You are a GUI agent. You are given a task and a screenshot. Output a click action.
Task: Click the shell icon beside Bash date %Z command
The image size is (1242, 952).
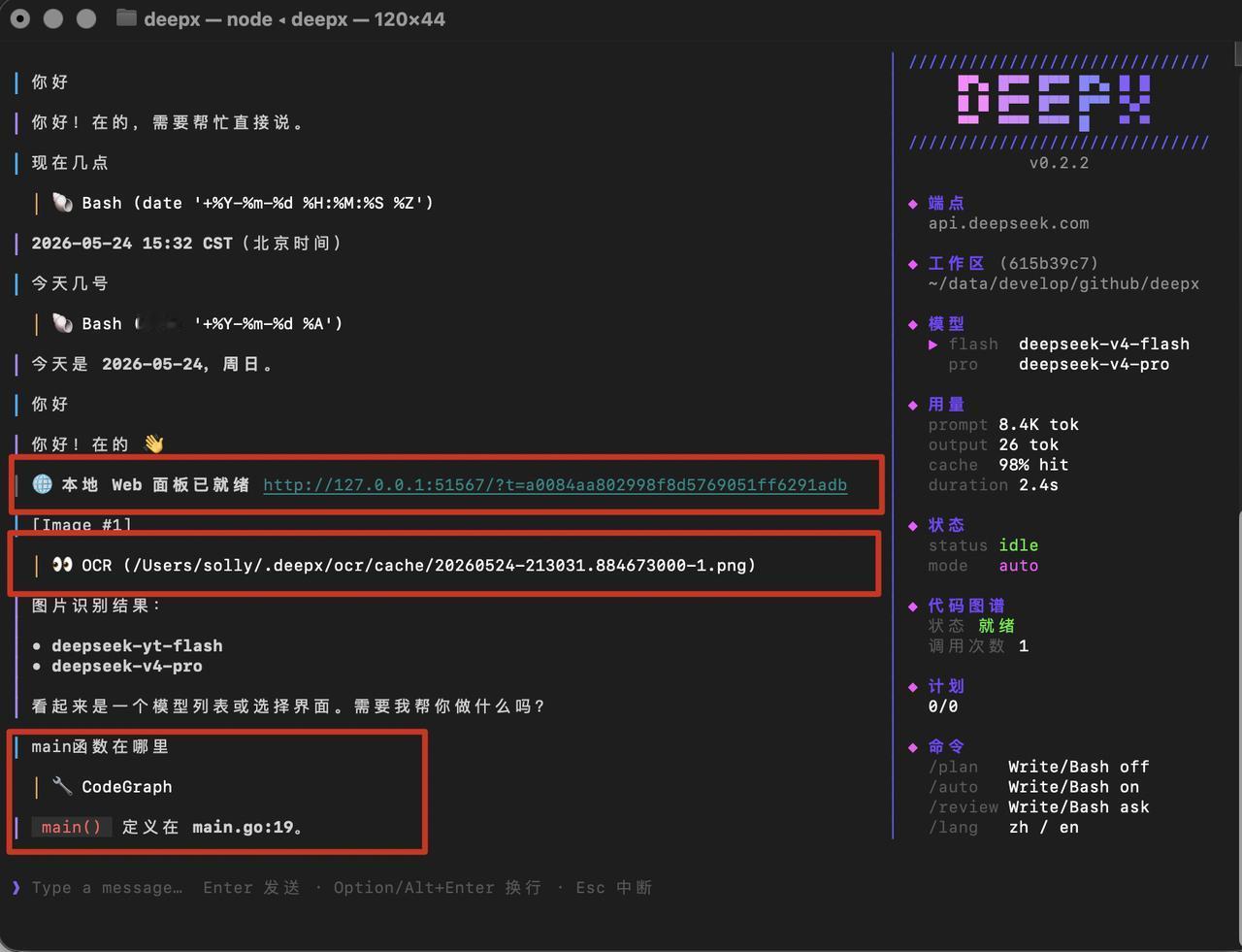click(62, 202)
